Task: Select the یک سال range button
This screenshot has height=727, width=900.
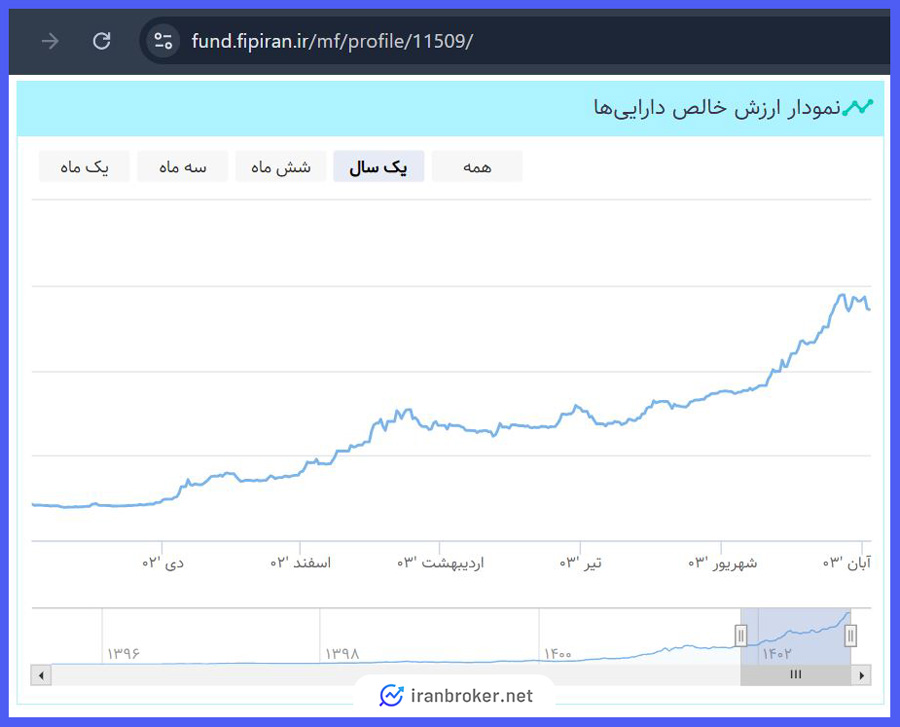Action: (379, 166)
